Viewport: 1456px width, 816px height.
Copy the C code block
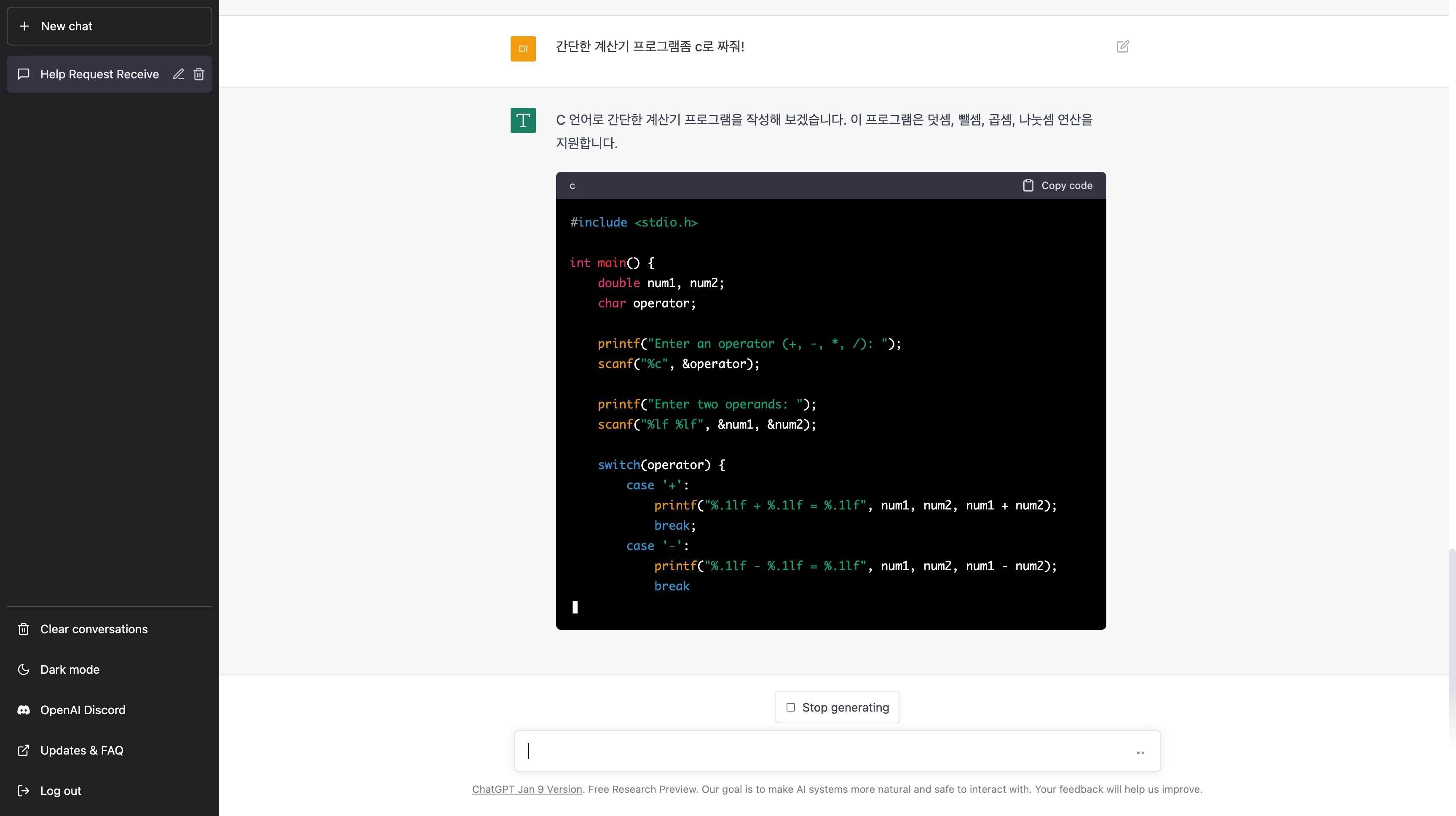click(1057, 185)
